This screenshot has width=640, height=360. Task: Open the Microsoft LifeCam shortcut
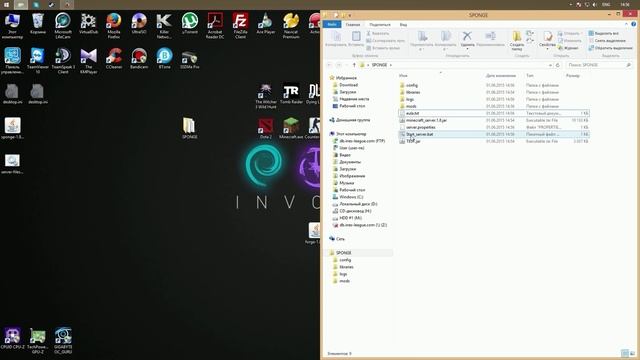(63, 25)
